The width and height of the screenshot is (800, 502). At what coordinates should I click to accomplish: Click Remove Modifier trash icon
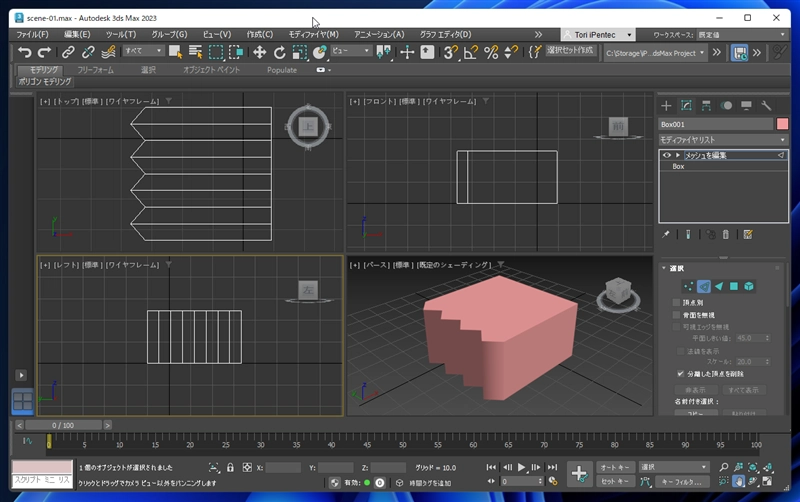[726, 235]
